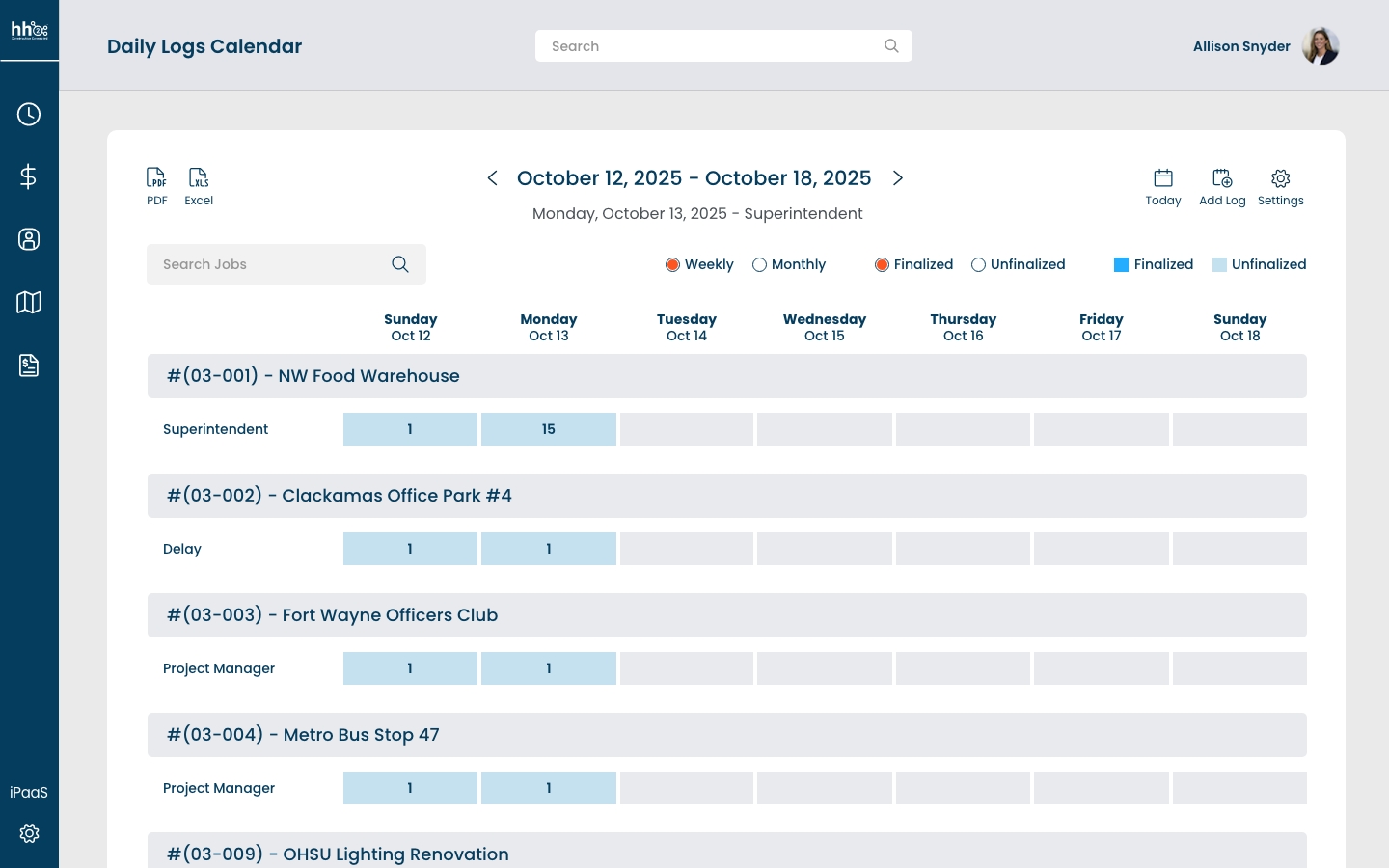
Task: Open the clock icon in sidebar
Action: 29,115
